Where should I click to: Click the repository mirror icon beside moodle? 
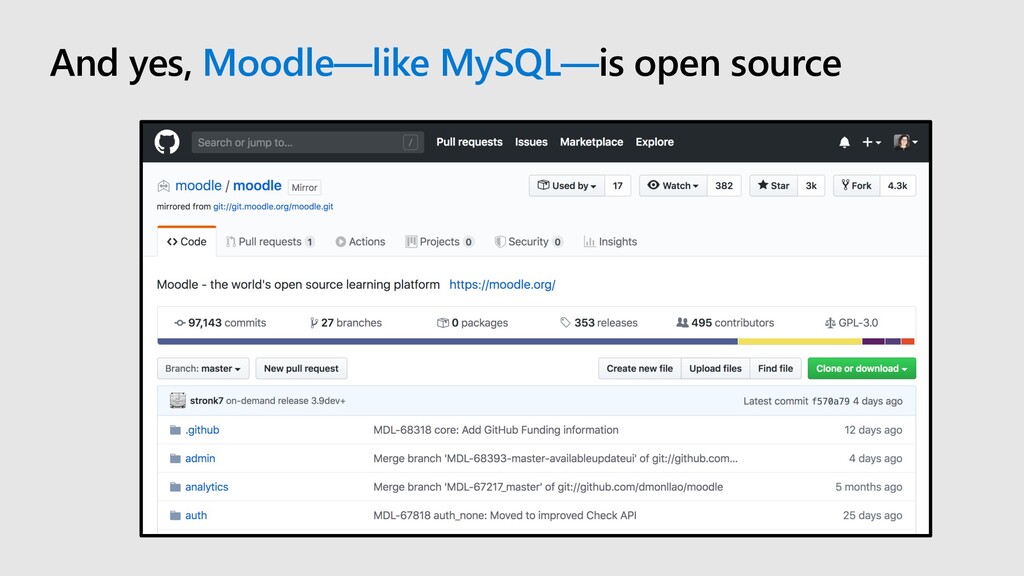pyautogui.click(x=163, y=186)
